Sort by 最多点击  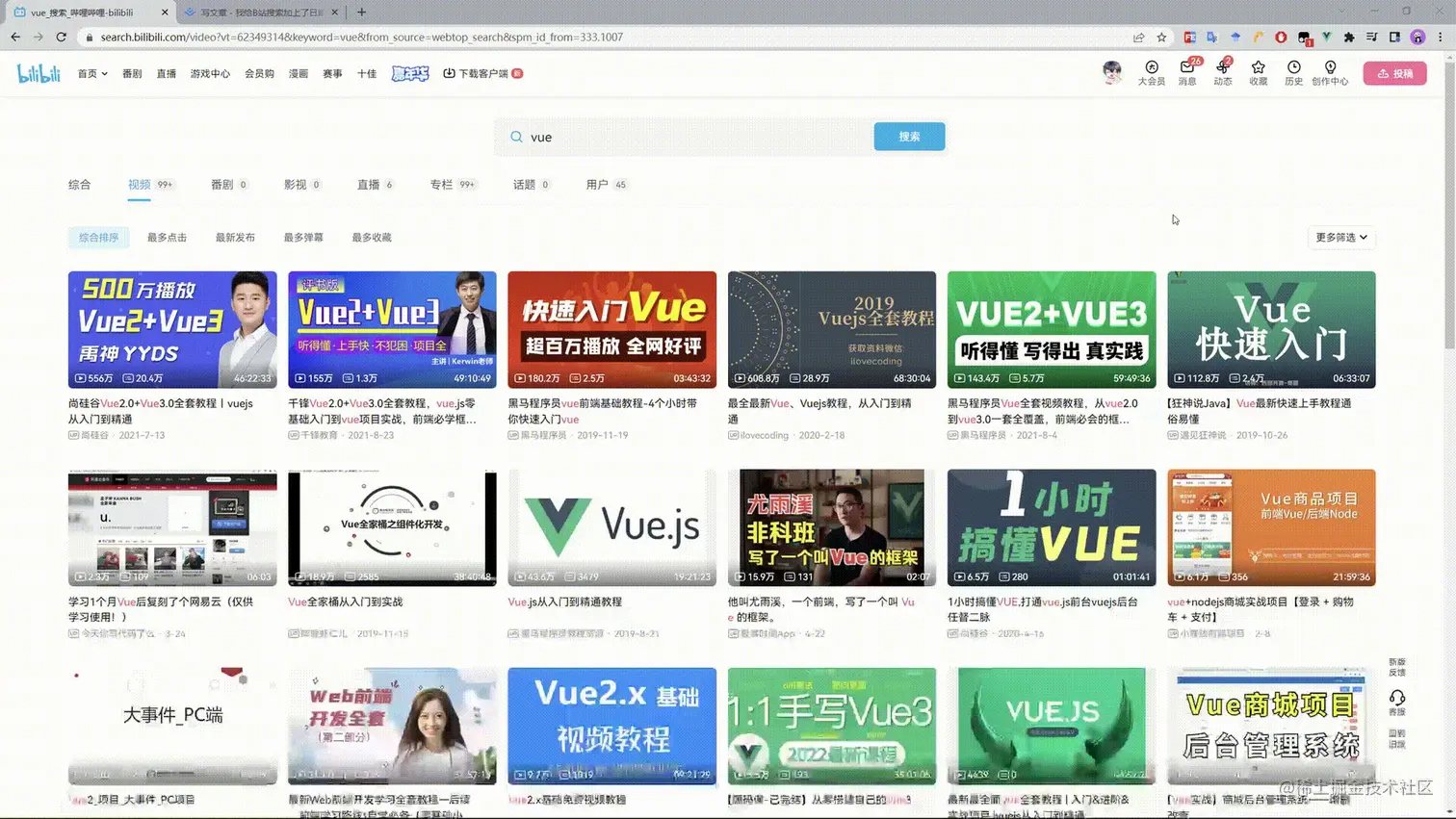pos(167,237)
